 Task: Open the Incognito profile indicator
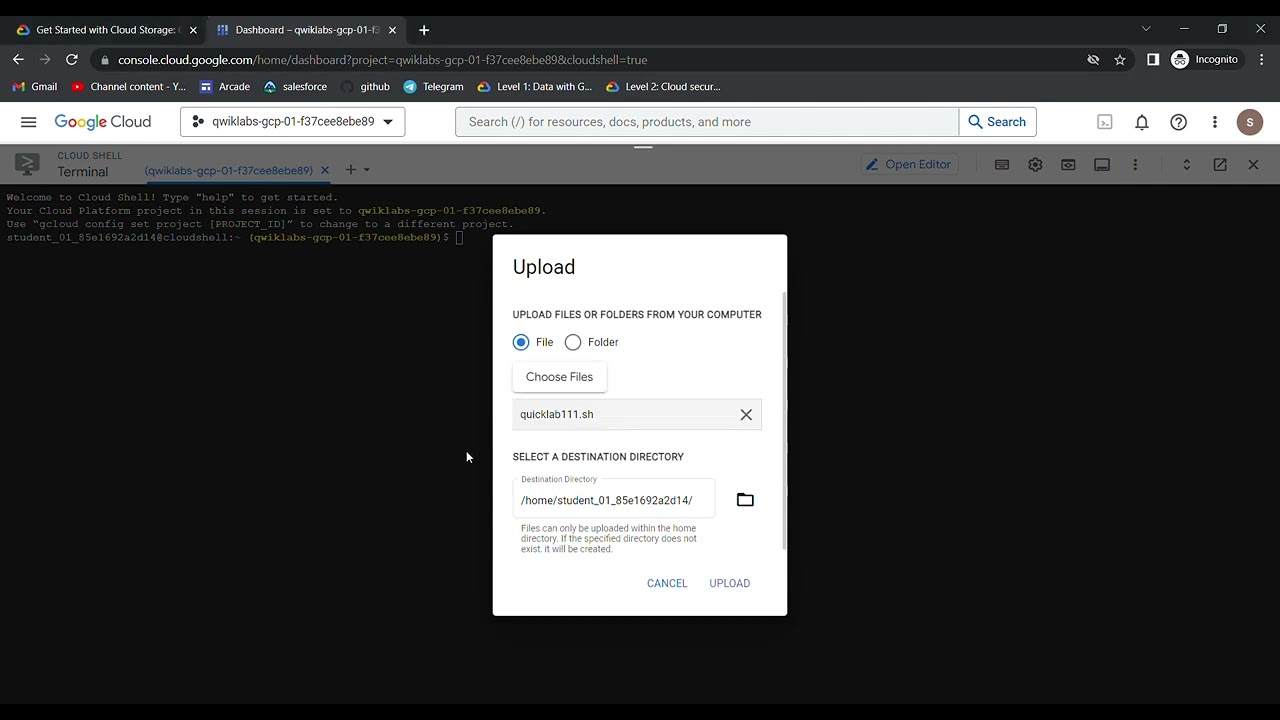pyautogui.click(x=1205, y=60)
